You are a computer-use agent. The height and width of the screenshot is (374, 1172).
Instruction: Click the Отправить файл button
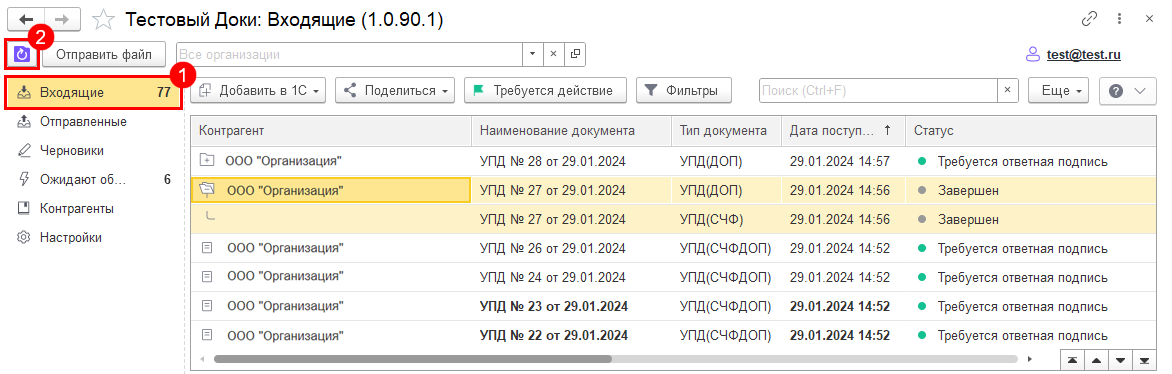pos(104,55)
